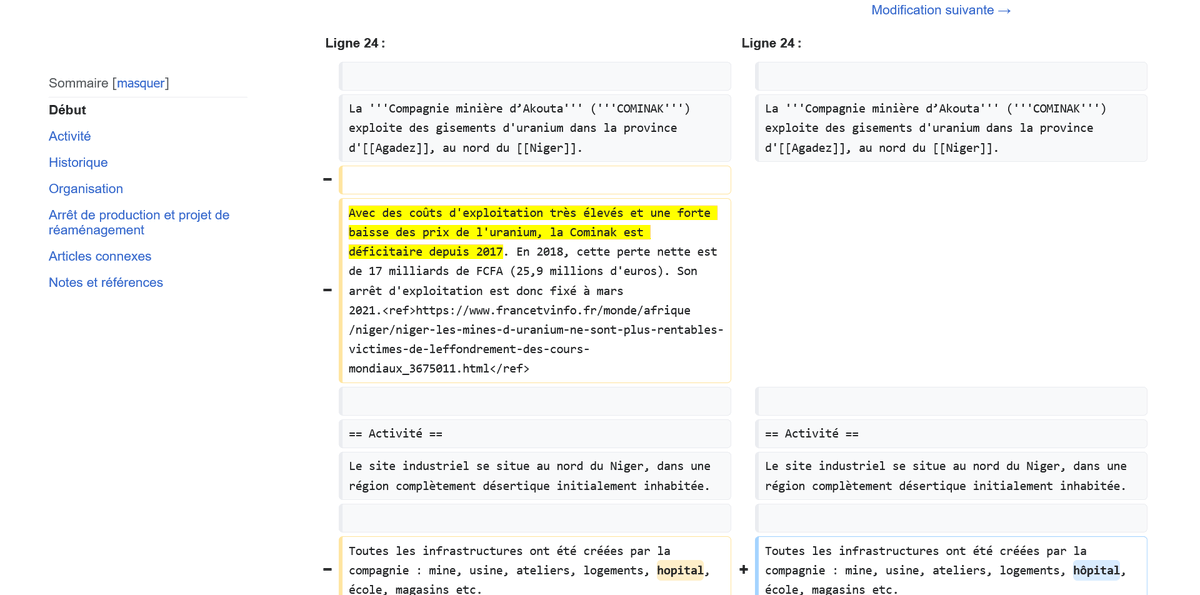Click the left 'Compagnie minière d'Akouta' paragraph
Screen dimensions: 1200x595
(535, 128)
